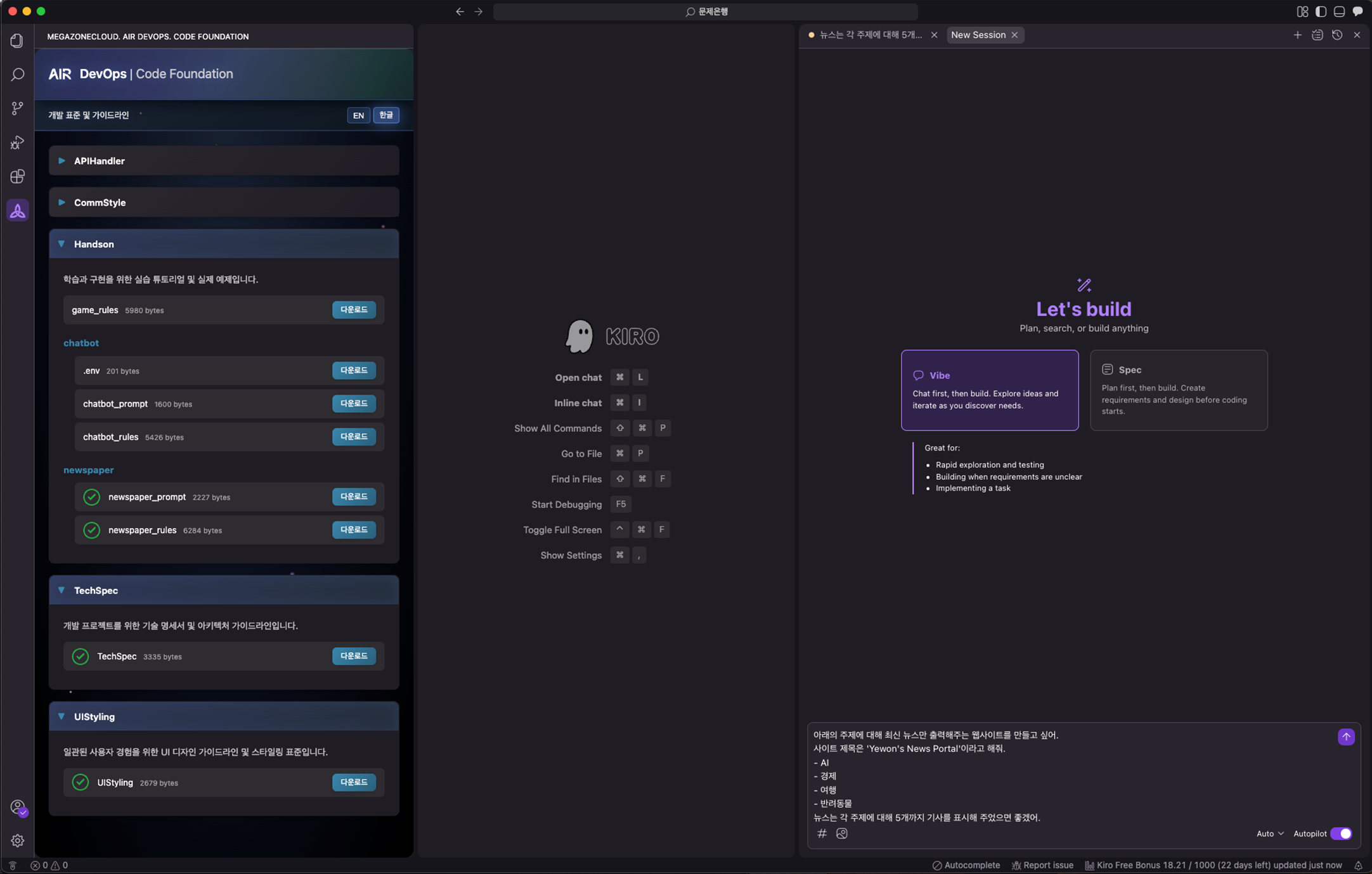Image resolution: width=1372 pixels, height=874 pixels.
Task: Toggle the Autopilot switch off
Action: (1340, 833)
